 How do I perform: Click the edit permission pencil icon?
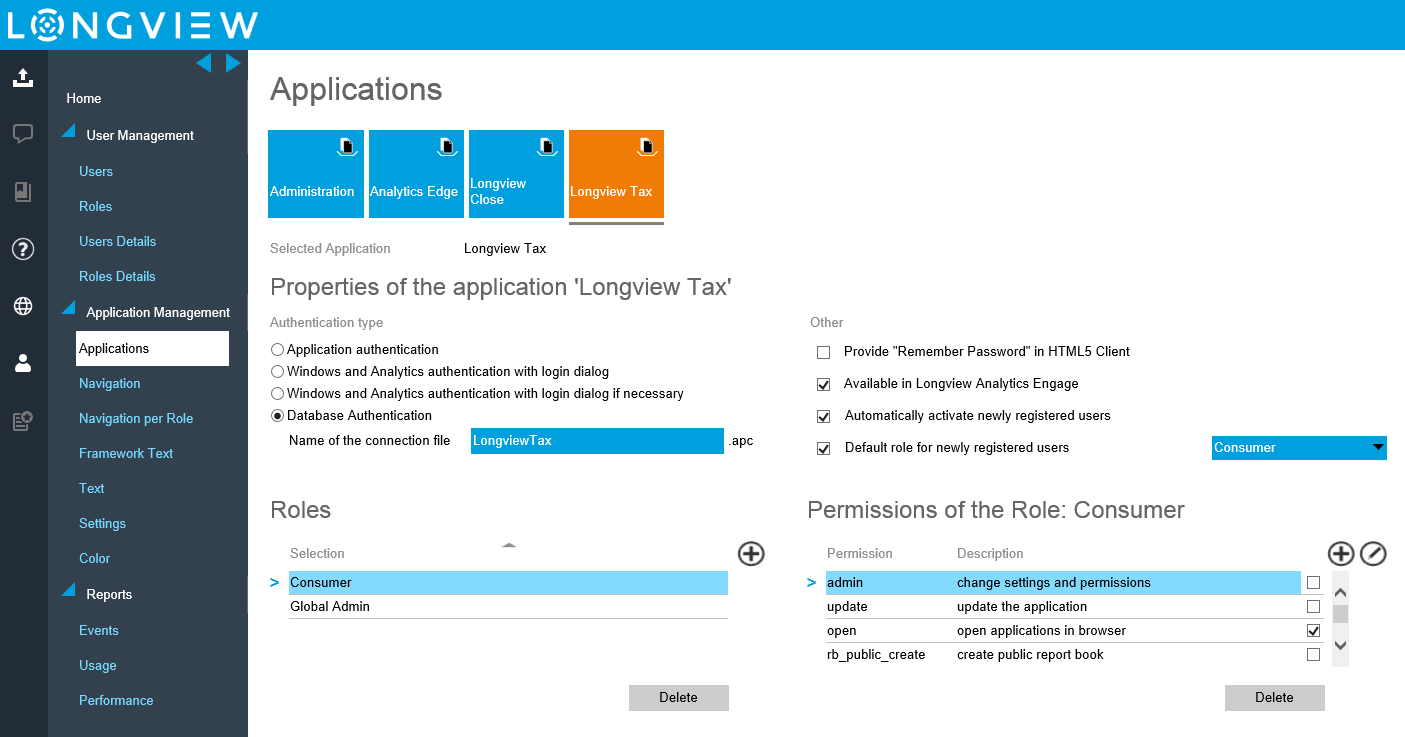click(x=1373, y=553)
